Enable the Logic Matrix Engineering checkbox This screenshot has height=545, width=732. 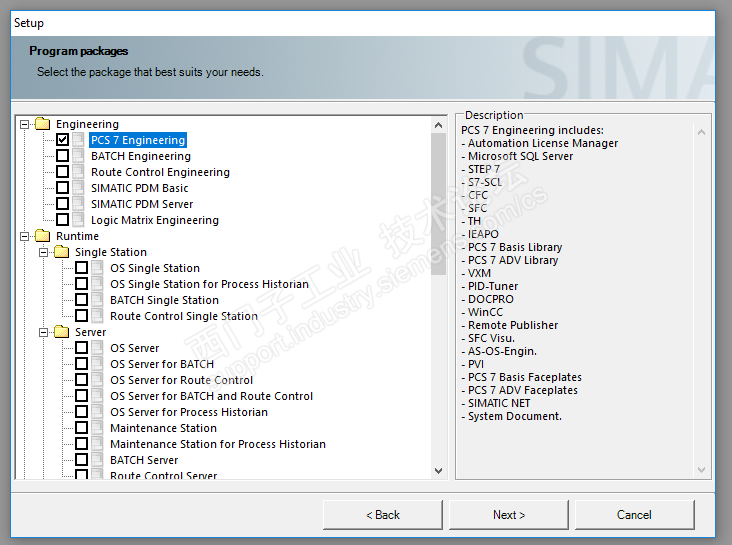coord(63,219)
